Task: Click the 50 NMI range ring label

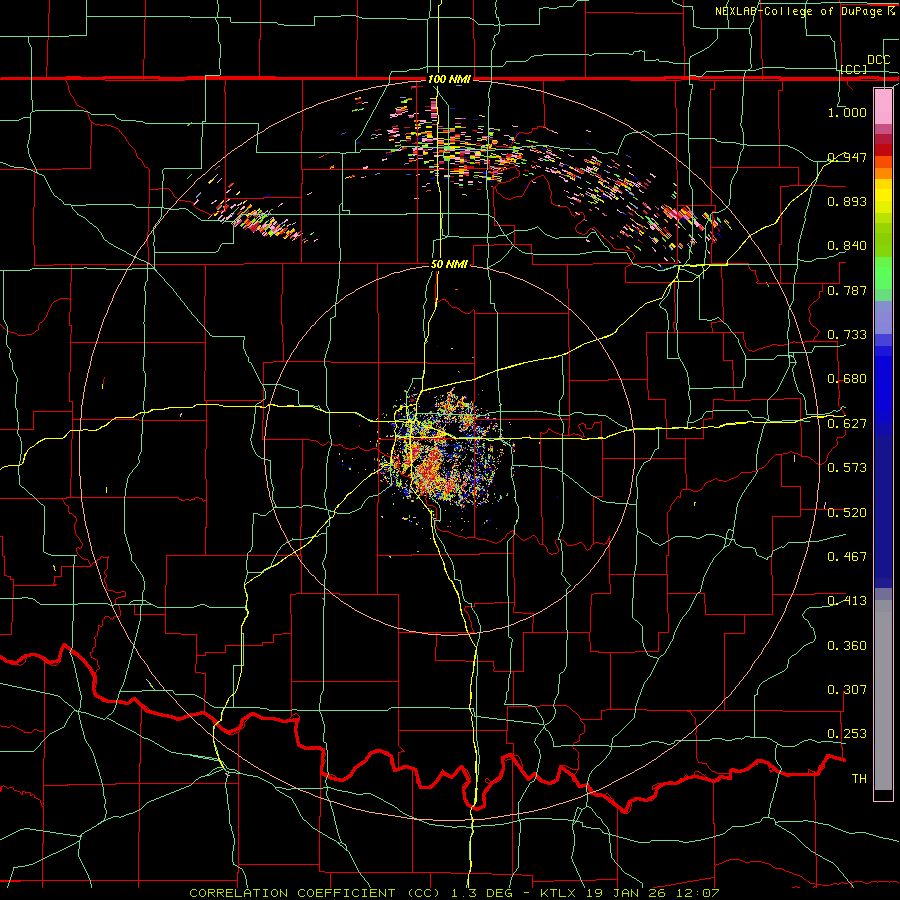Action: pyautogui.click(x=449, y=264)
